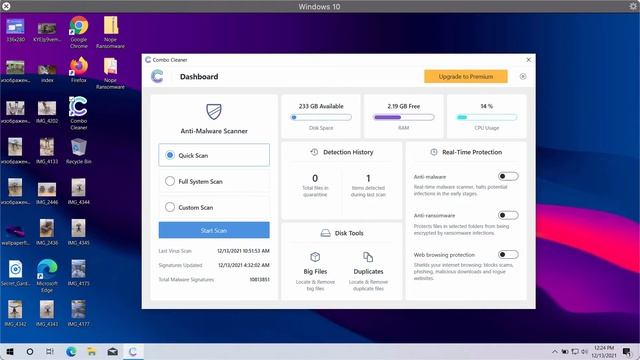Show hidden system tray icons chevron

[x=555, y=351]
